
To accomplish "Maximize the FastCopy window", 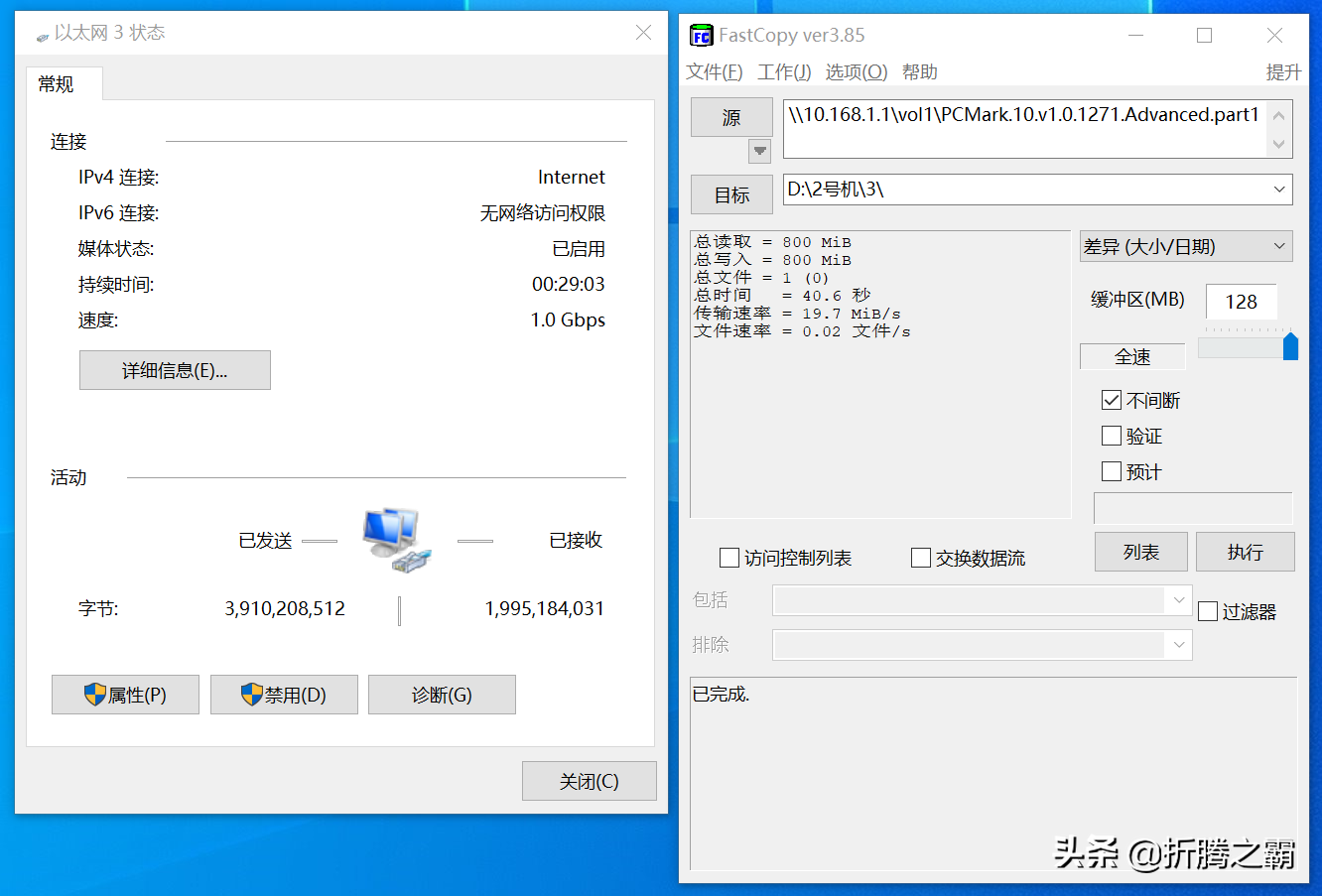I will click(x=1205, y=36).
